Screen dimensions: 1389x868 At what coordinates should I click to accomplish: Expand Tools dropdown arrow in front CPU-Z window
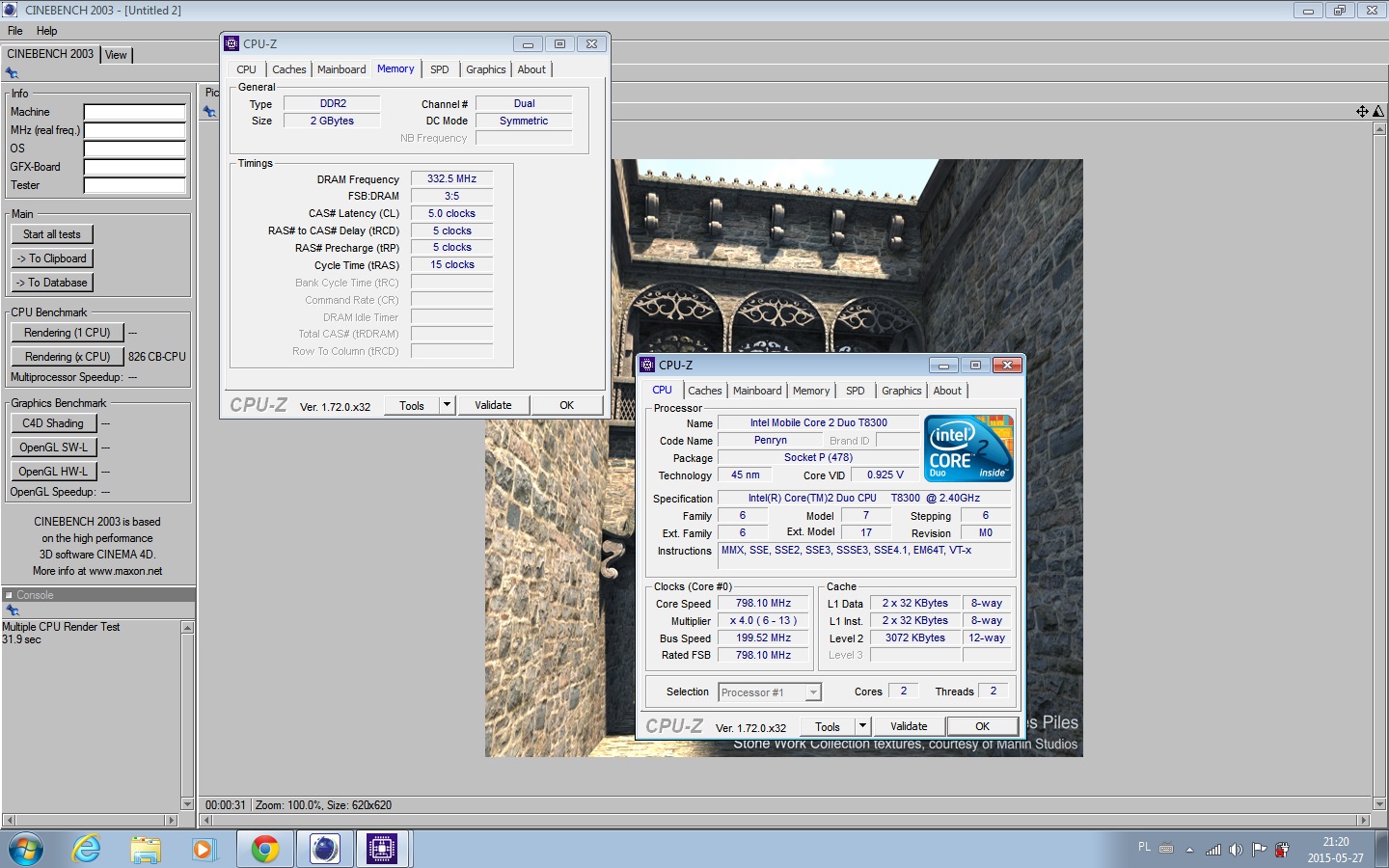[862, 726]
